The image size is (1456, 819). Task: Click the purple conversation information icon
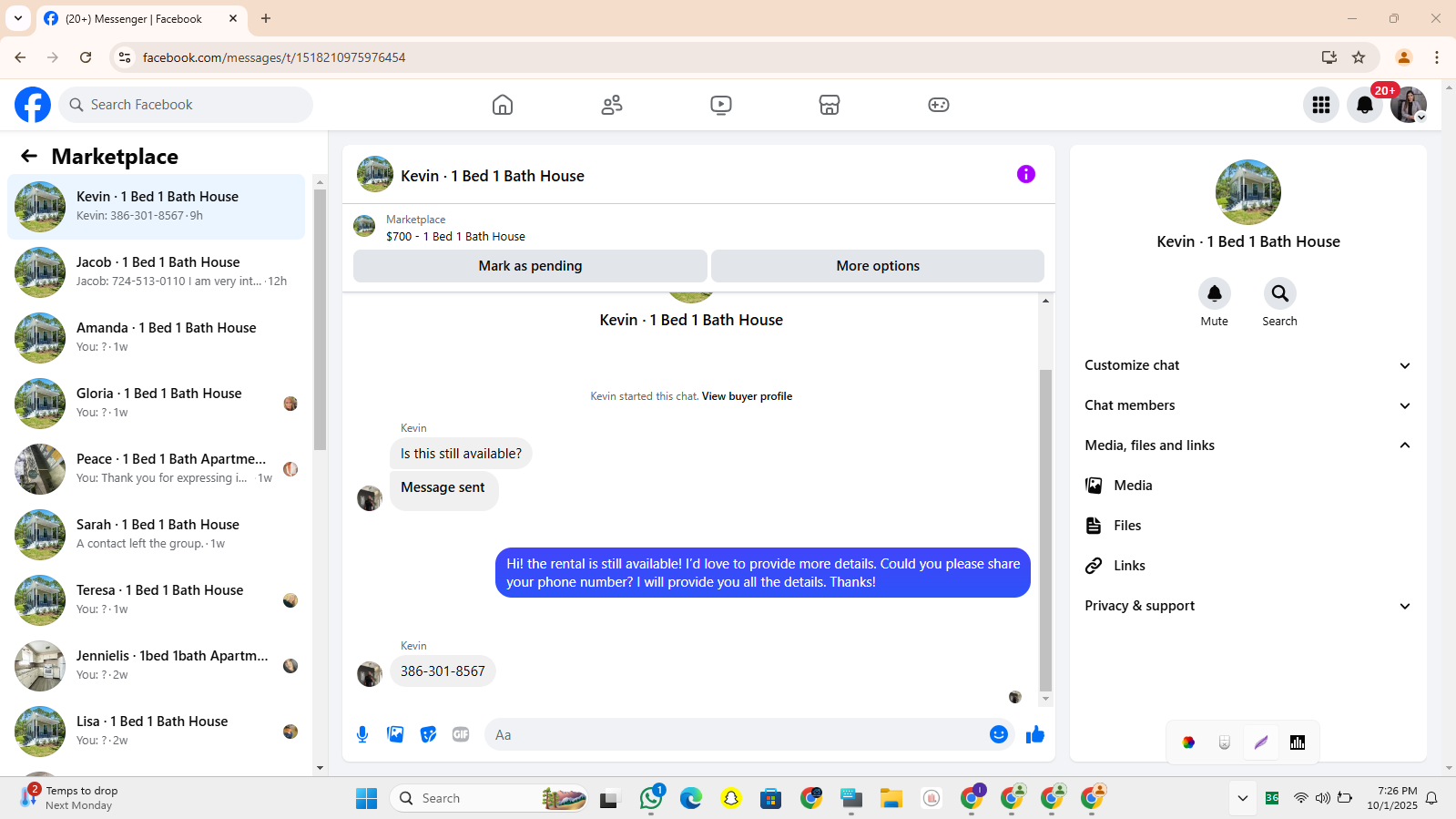pyautogui.click(x=1026, y=174)
